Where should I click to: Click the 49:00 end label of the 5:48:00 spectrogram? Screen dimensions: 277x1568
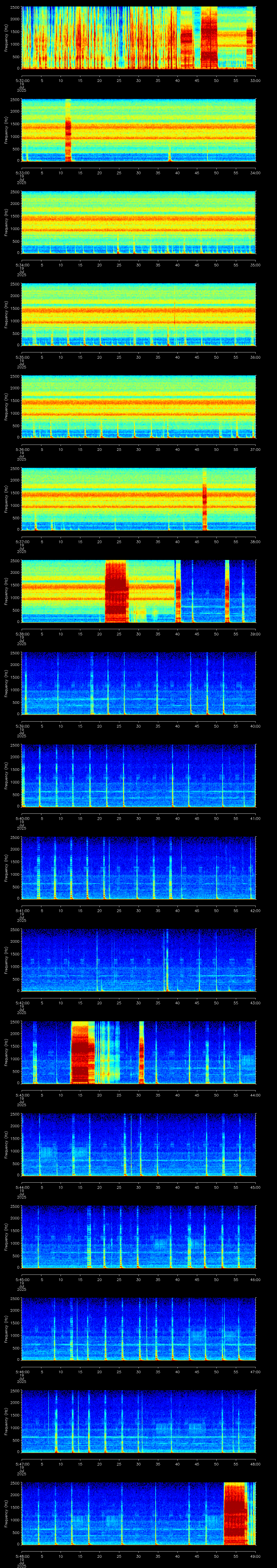pos(255,1556)
